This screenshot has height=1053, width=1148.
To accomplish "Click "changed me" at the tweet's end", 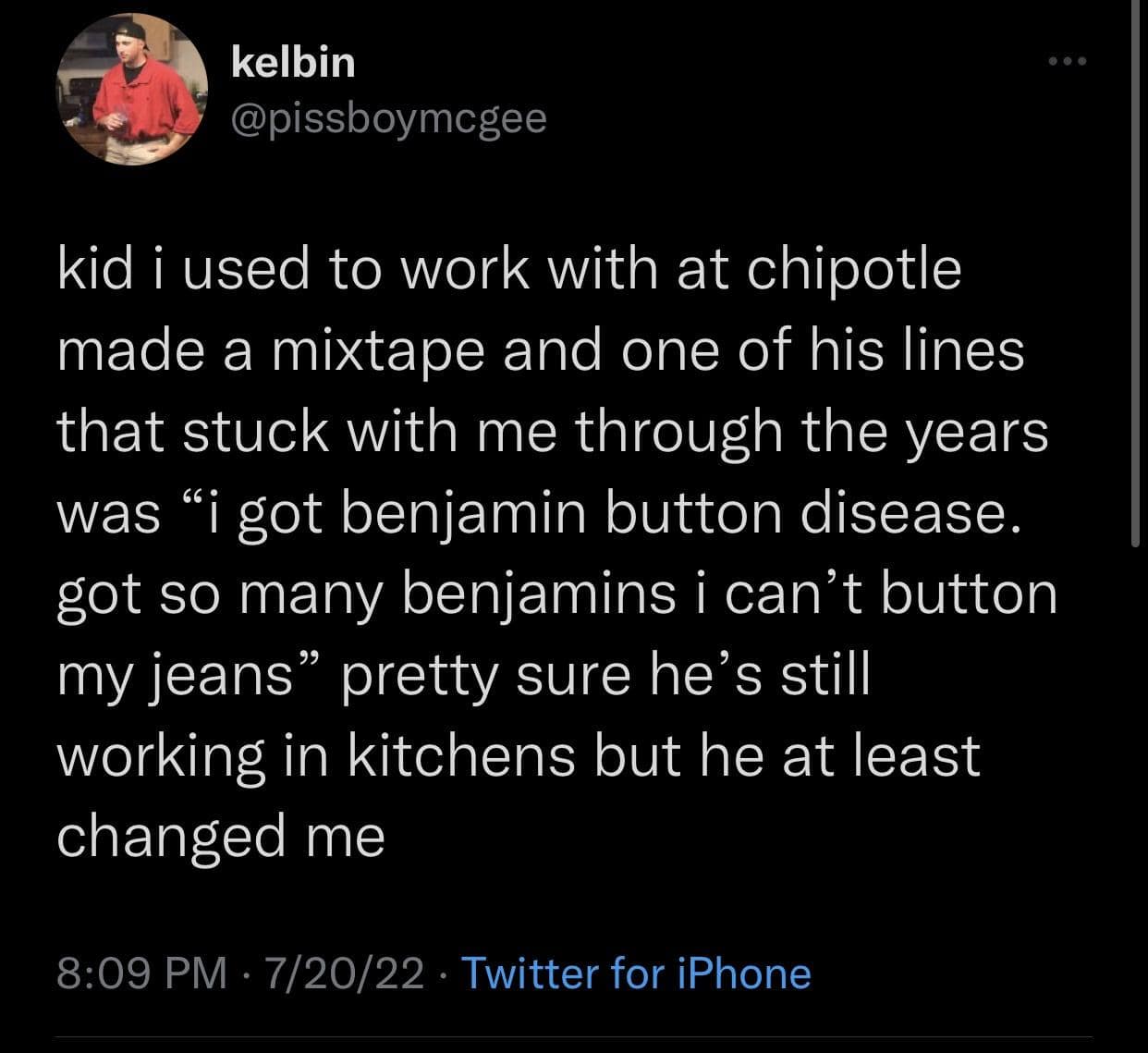I will click(221, 837).
